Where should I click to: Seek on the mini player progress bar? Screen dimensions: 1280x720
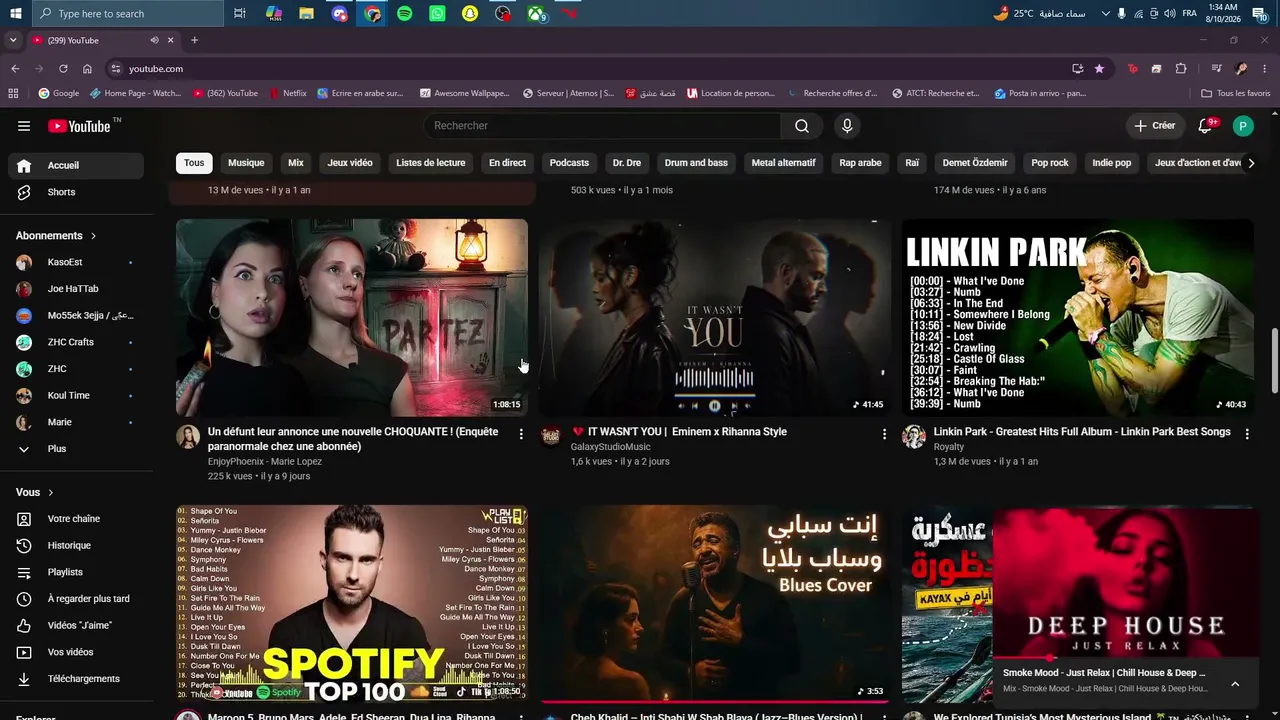(1125, 657)
